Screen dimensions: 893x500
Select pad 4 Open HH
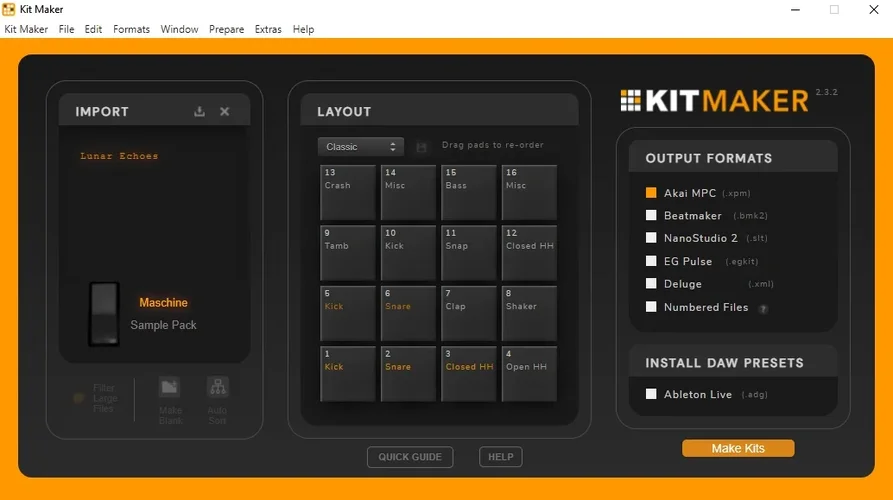(x=529, y=374)
